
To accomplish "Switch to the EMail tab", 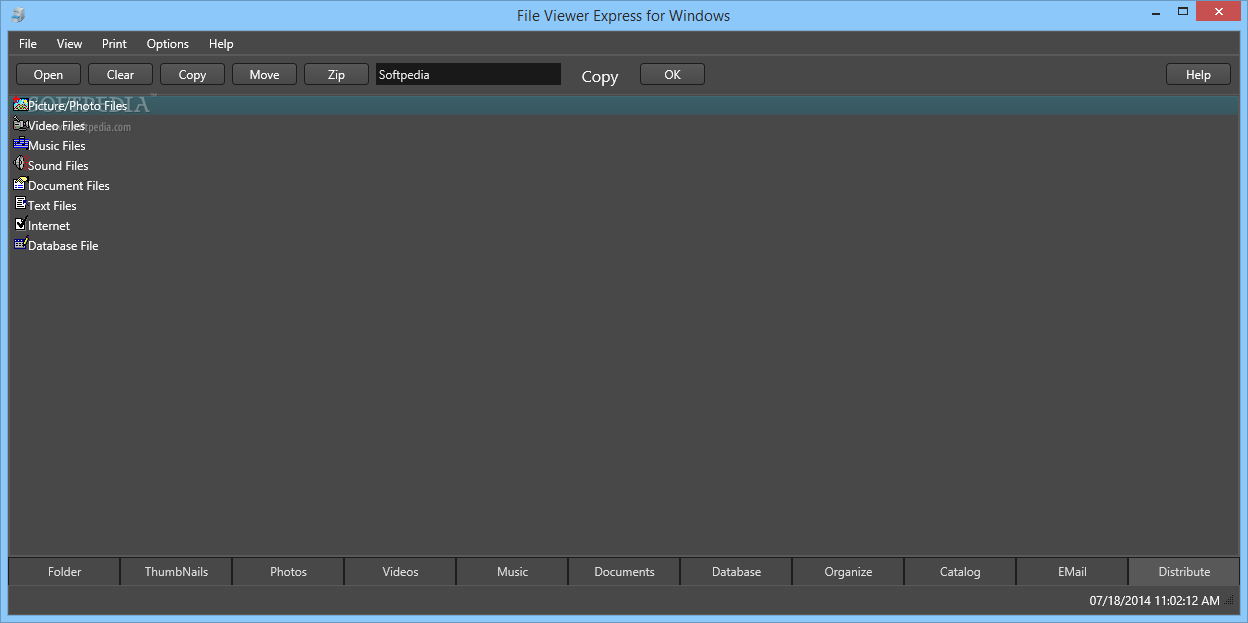I will (x=1072, y=571).
